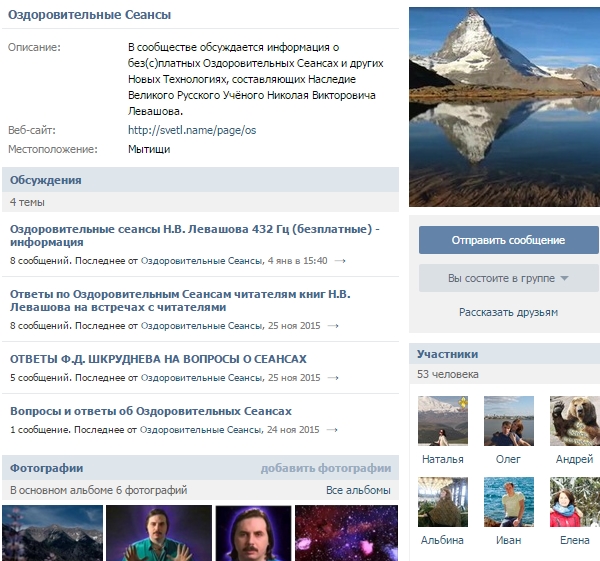Click the 4 темы topics count
The image size is (600, 561).
27,202
